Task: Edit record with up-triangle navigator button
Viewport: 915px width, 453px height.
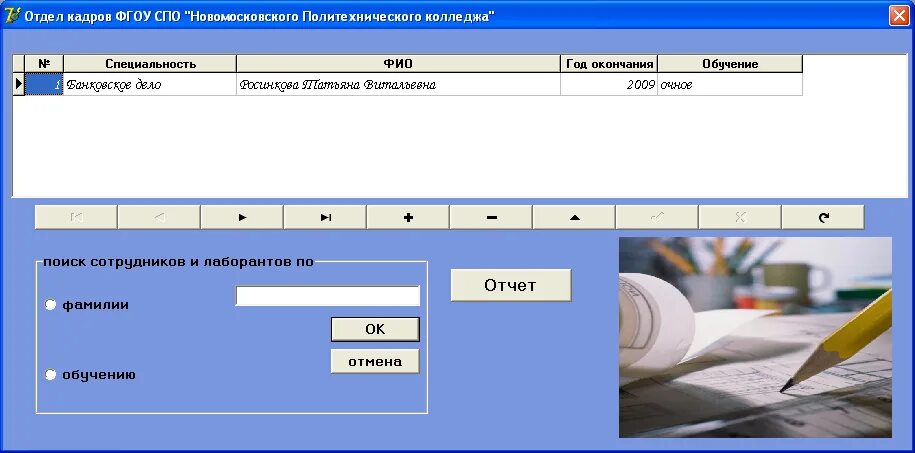Action: (574, 217)
